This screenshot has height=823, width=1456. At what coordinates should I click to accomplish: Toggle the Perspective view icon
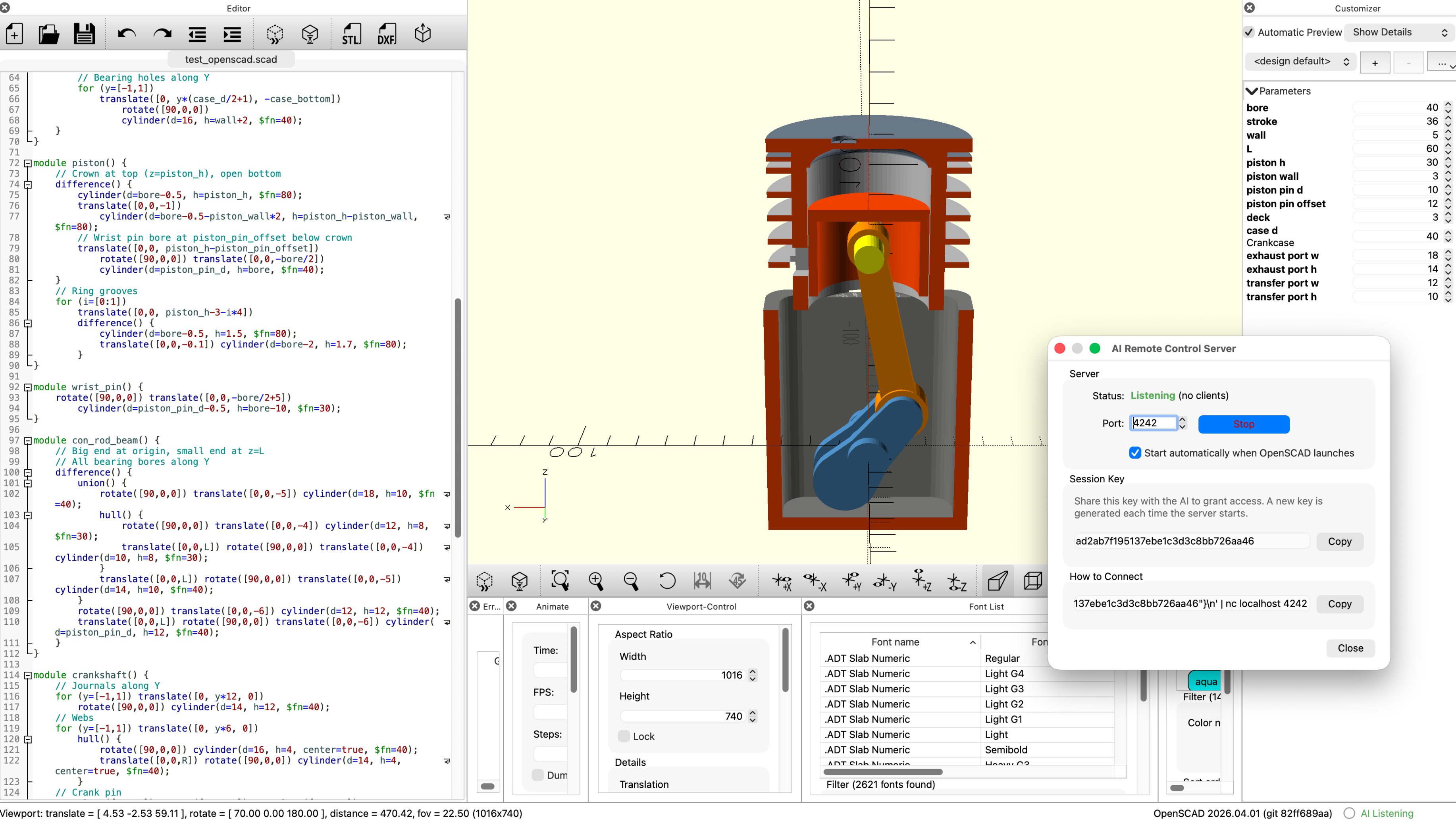[997, 580]
